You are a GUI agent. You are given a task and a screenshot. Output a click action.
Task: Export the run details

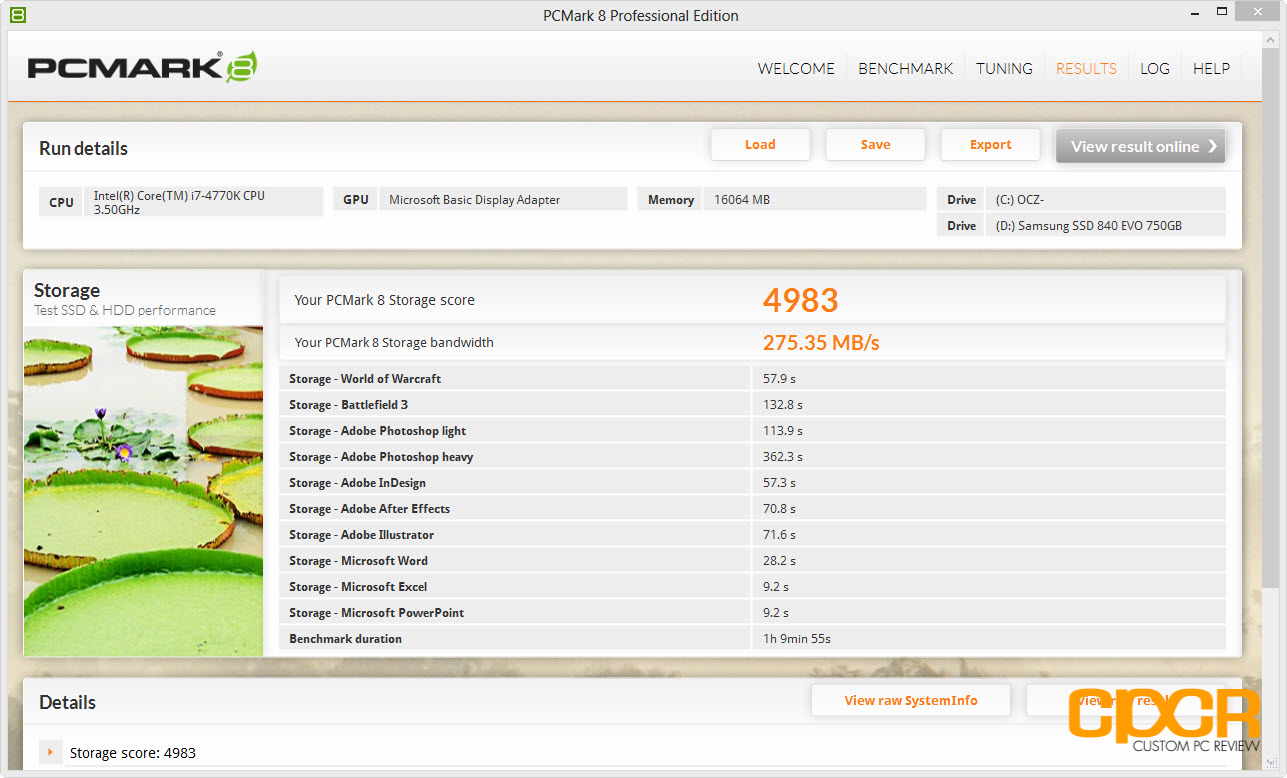pos(990,144)
